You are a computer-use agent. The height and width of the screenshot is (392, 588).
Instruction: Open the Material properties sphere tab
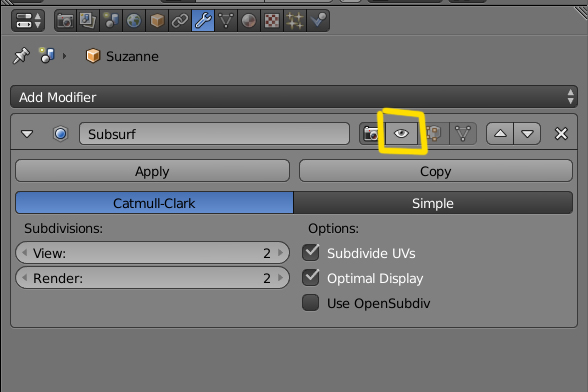click(249, 21)
